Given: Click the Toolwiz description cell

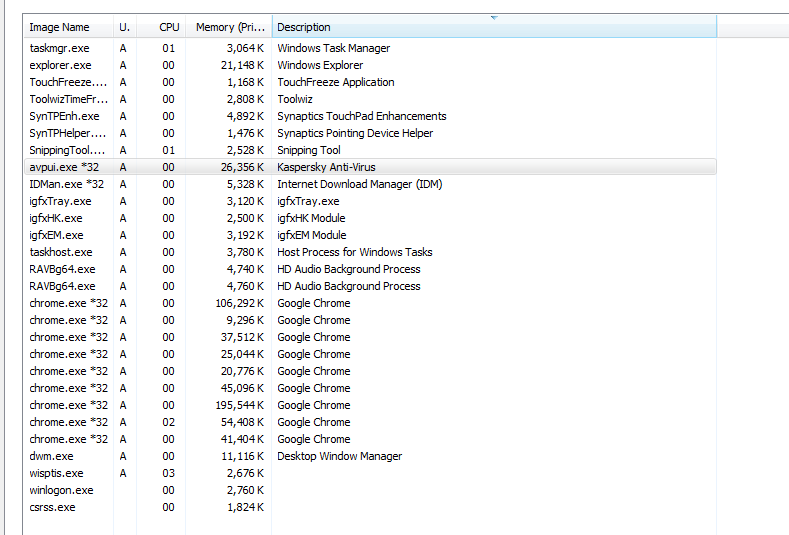Looking at the screenshot, I should [x=295, y=100].
